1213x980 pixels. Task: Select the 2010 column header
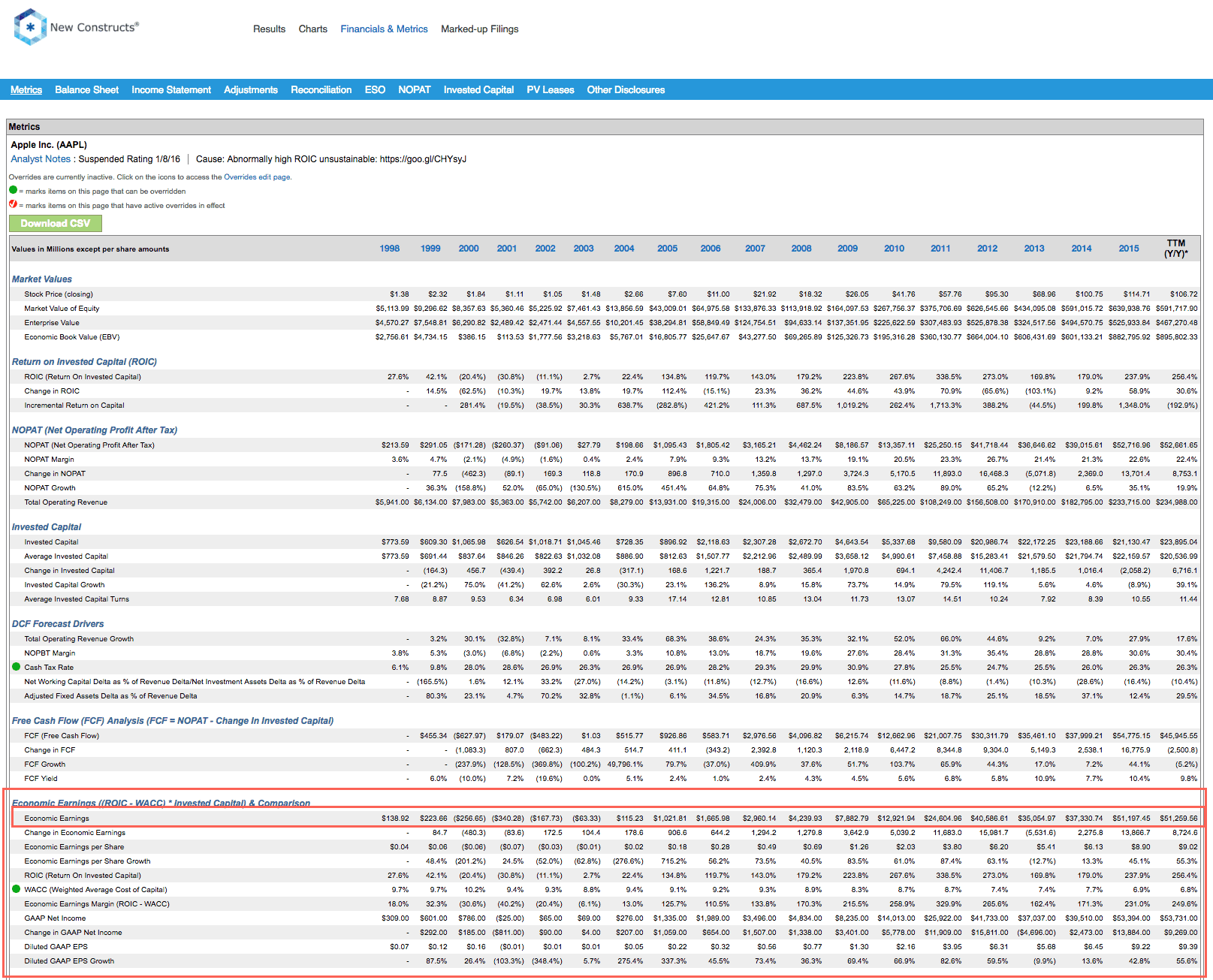pos(895,249)
